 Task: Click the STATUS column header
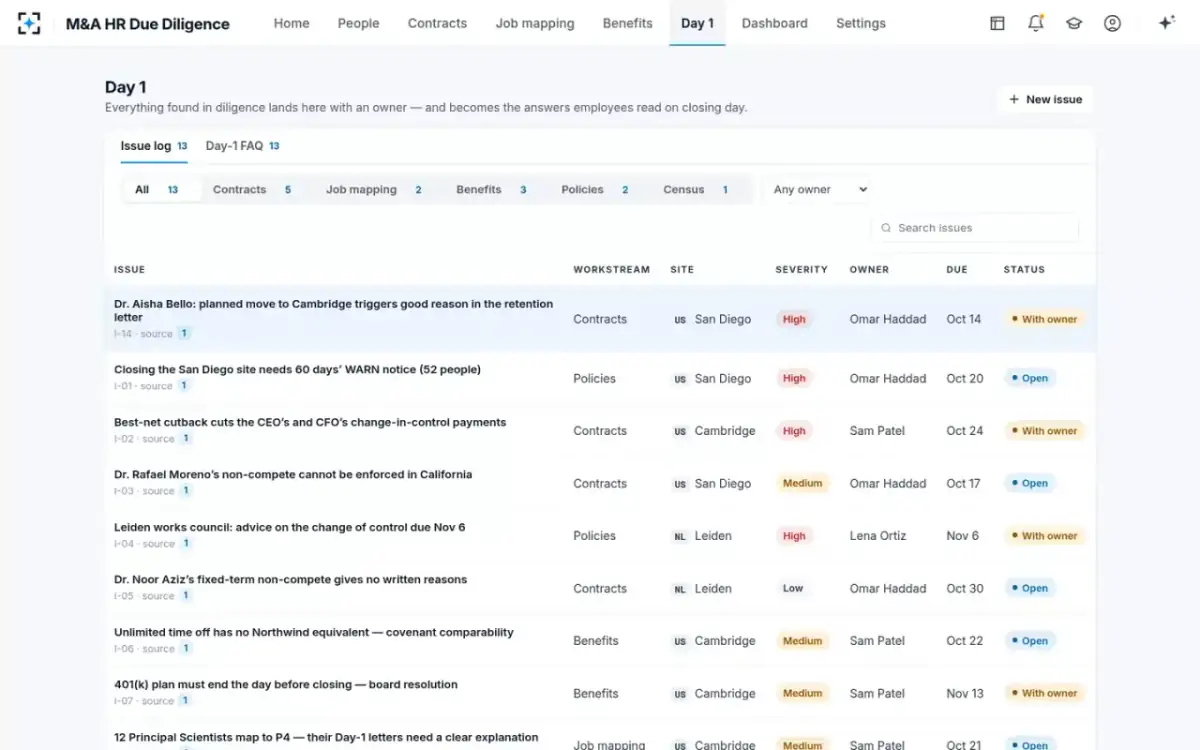point(1024,269)
